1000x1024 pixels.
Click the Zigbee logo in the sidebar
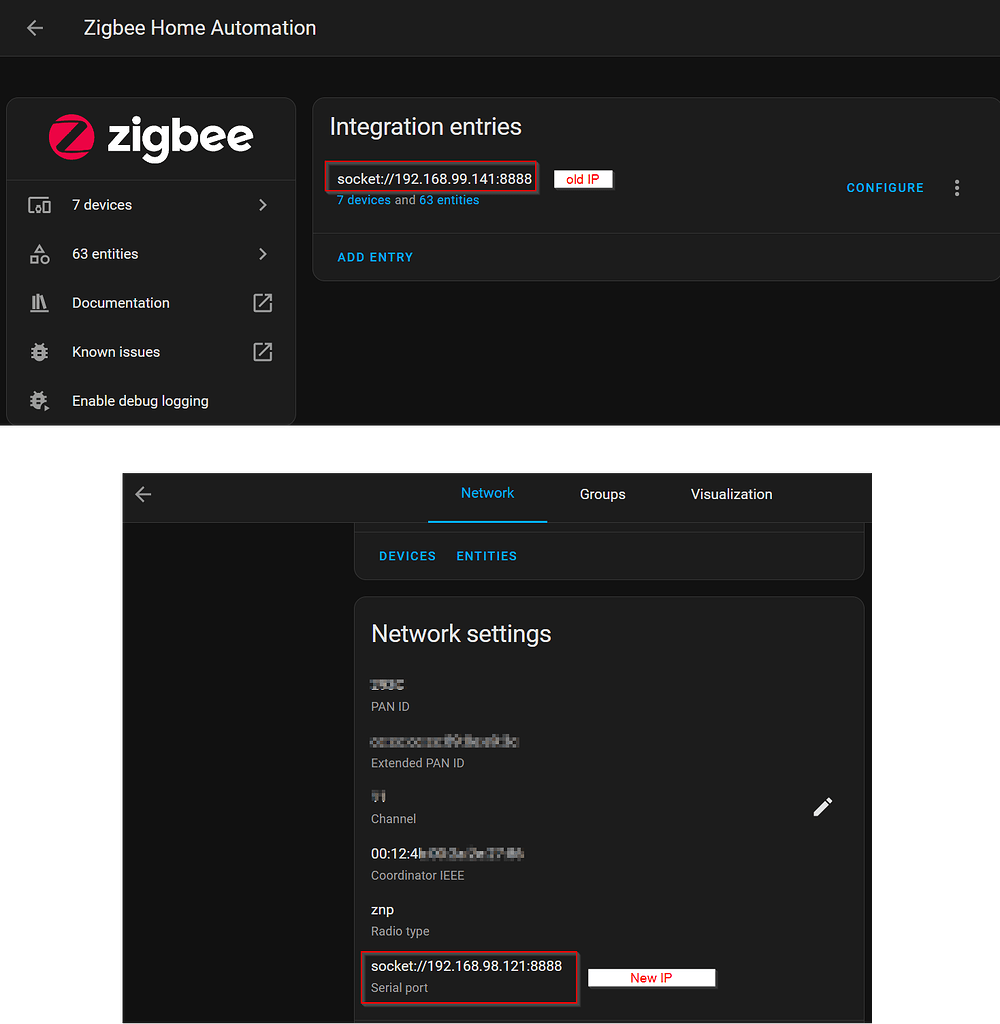tap(150, 138)
